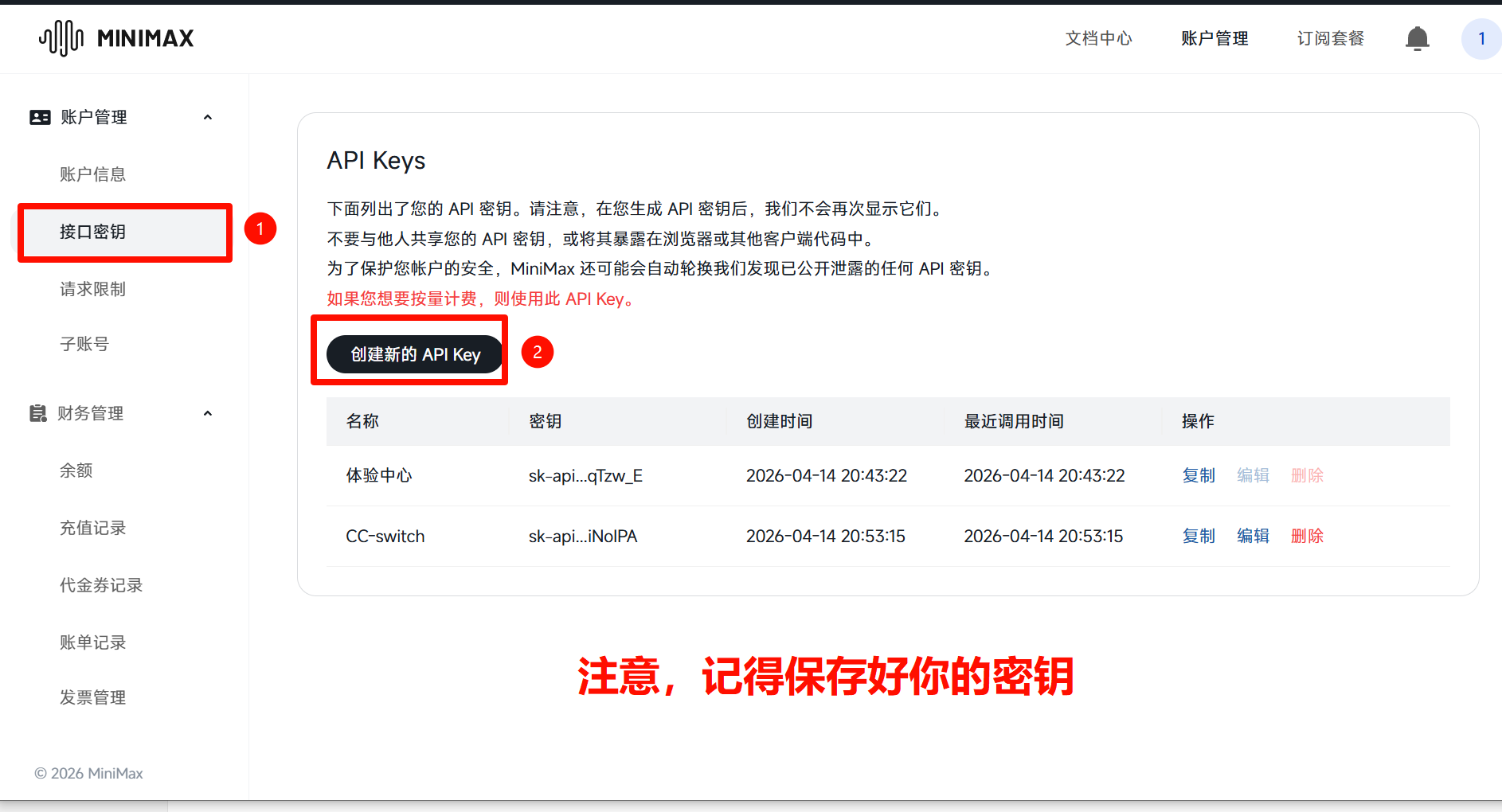Screen dimensions: 1502x812
Task: Click the 体验中心 name cell
Action: pos(379,475)
